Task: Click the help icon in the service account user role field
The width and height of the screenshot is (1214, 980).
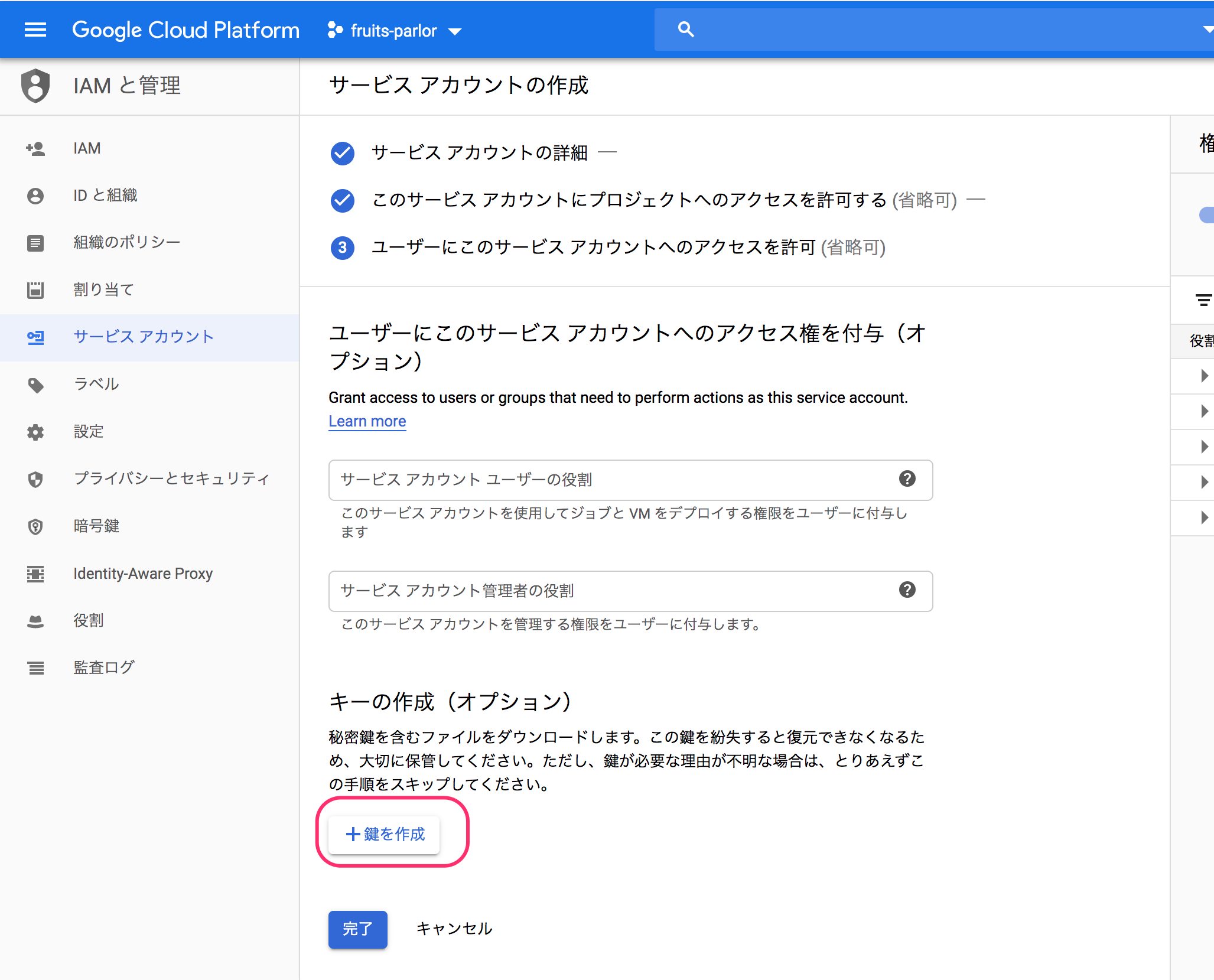Action: (x=907, y=479)
